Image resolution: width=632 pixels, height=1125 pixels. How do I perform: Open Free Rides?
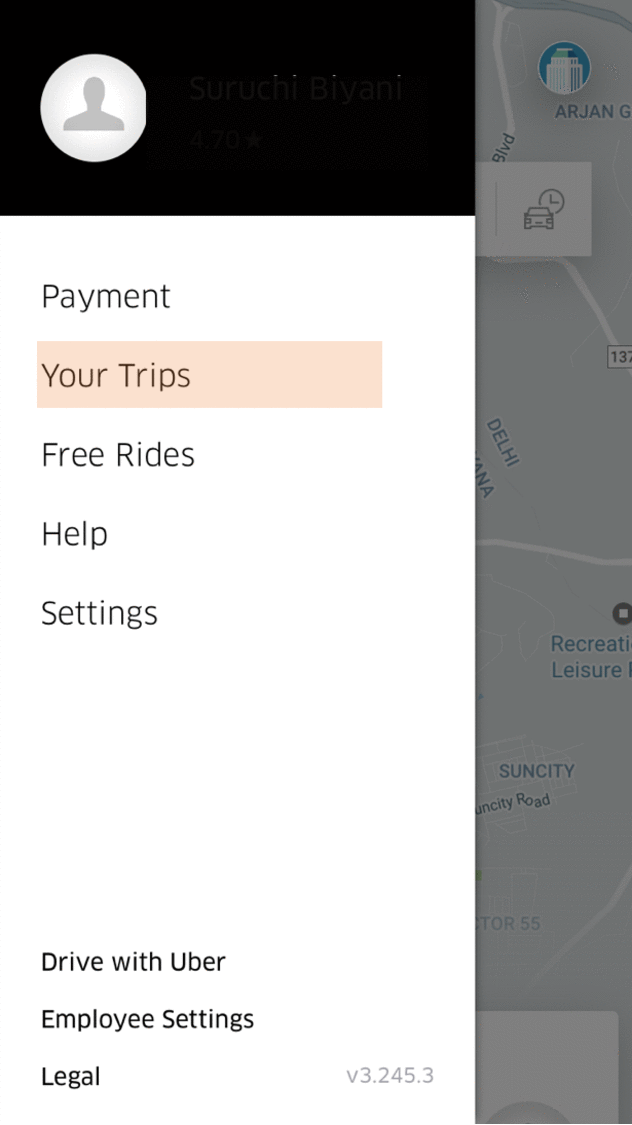coord(118,455)
